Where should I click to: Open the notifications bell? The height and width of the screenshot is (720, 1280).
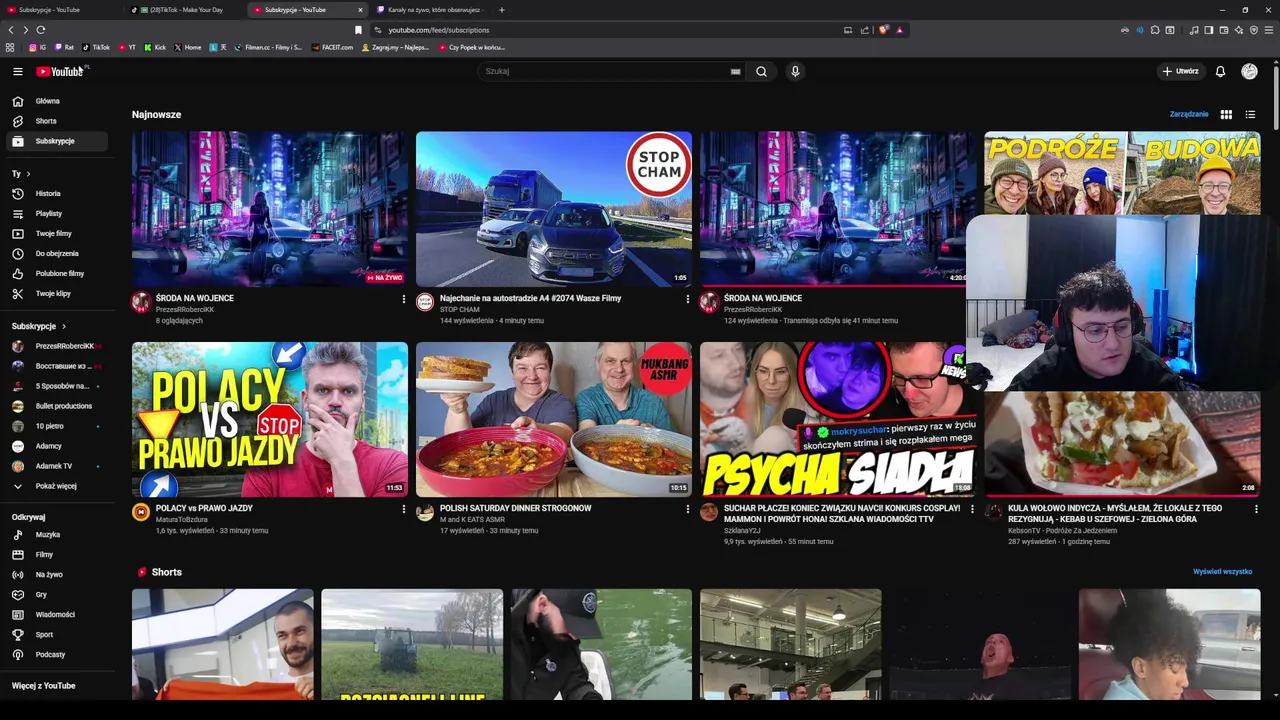pos(1220,71)
